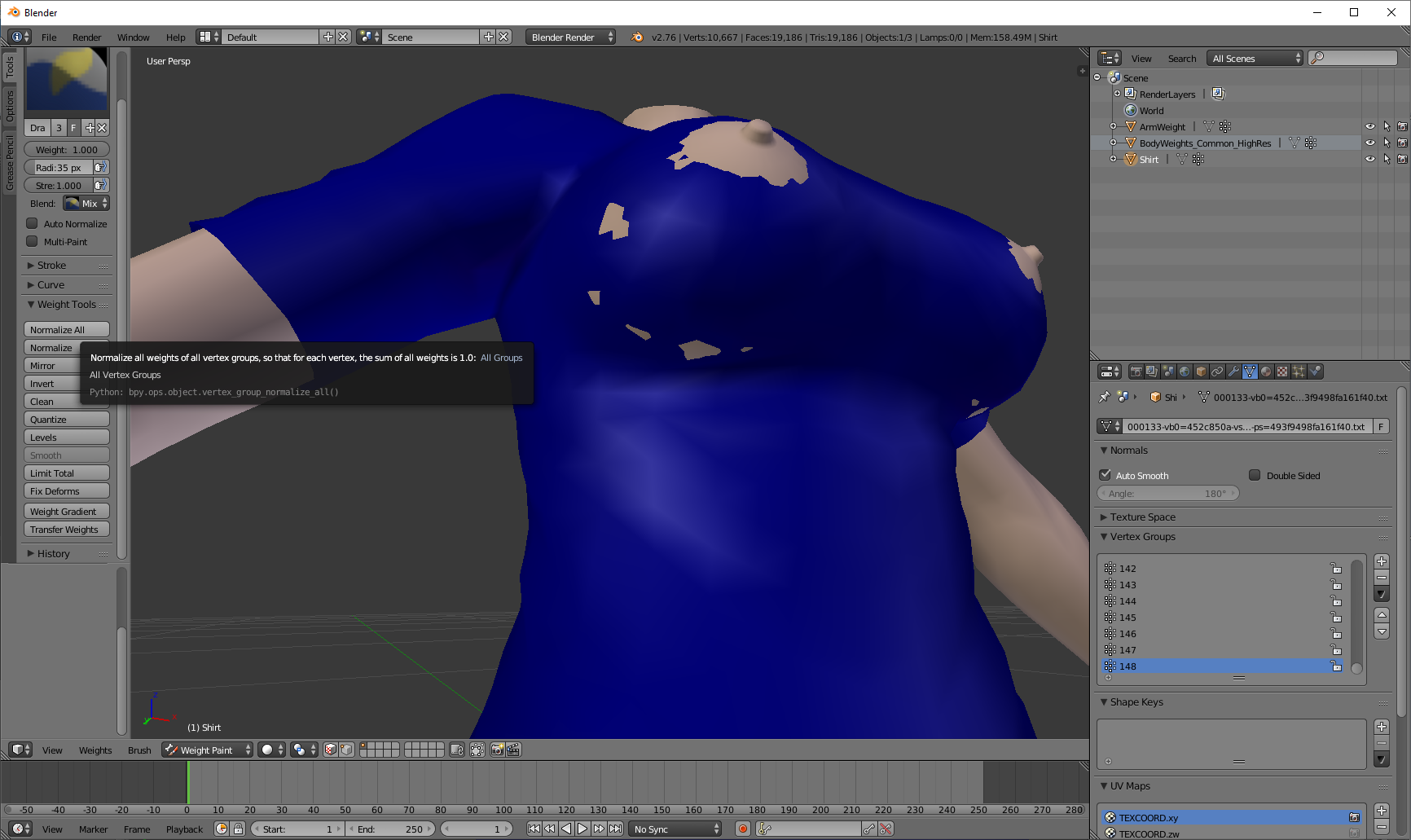Image resolution: width=1411 pixels, height=840 pixels.
Task: Toggle selectability of the Shirt object
Action: 1387,159
